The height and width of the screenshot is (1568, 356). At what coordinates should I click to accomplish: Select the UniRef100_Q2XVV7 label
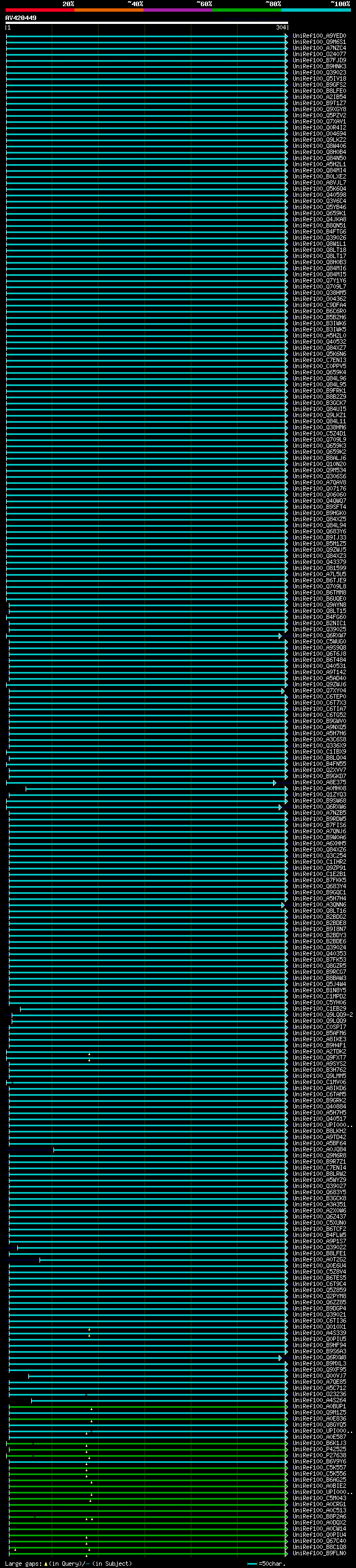319,770
